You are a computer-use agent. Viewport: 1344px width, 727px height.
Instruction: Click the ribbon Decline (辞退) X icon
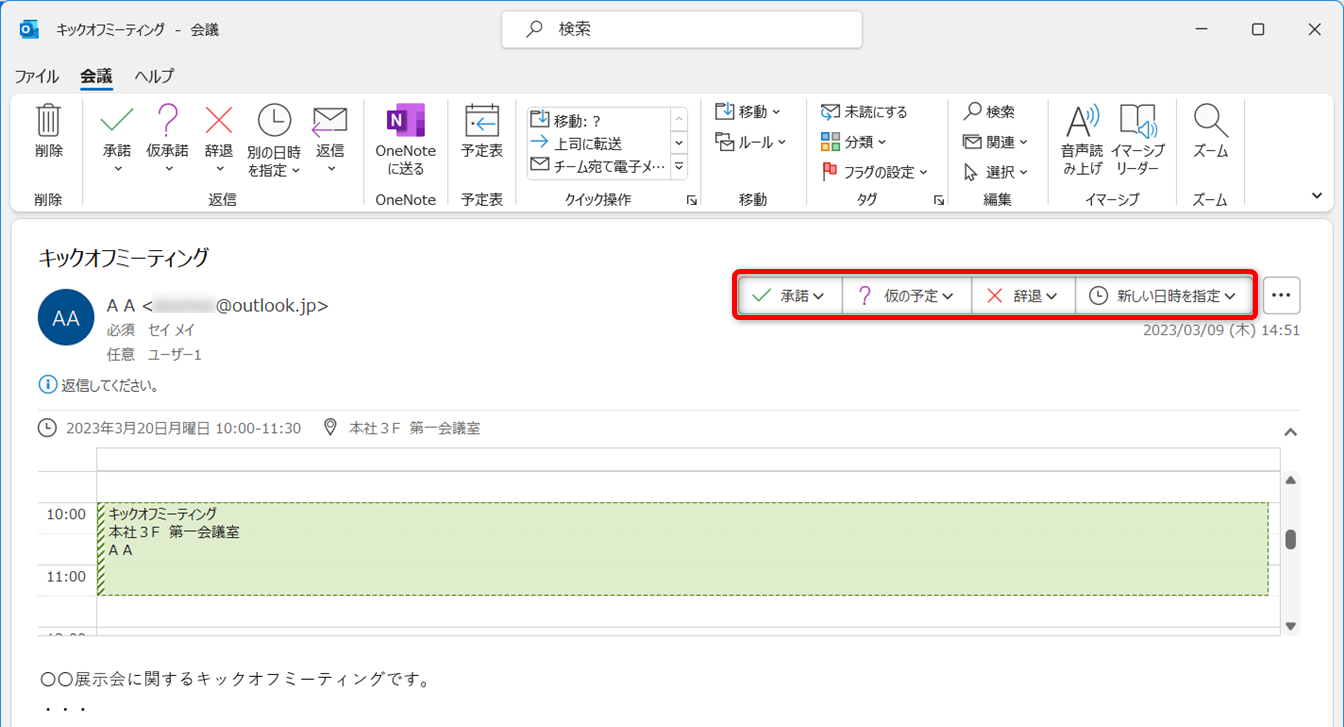(218, 122)
